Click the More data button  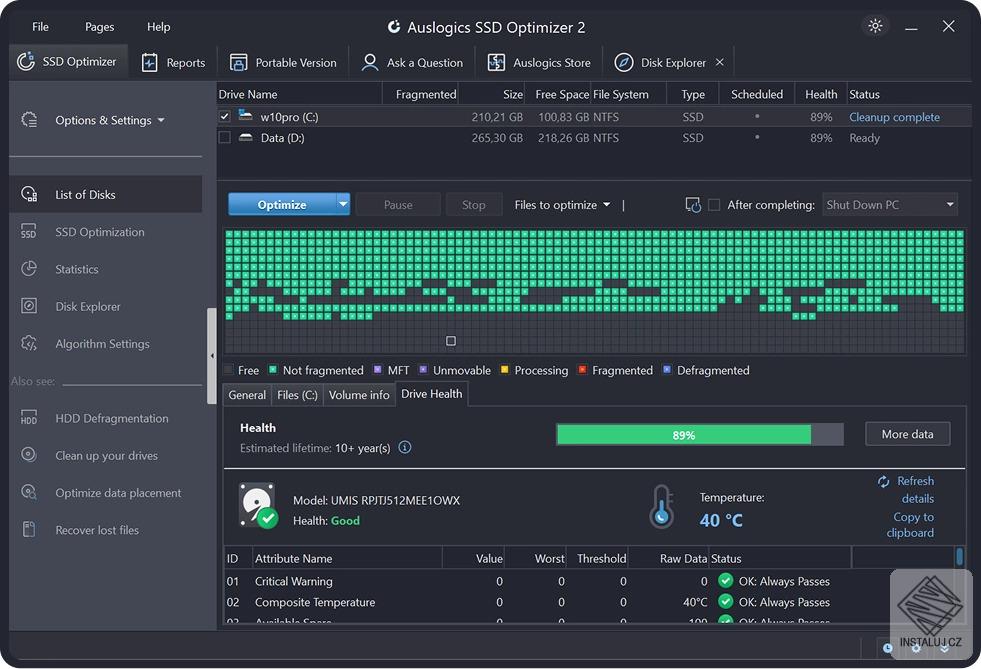[x=907, y=434]
